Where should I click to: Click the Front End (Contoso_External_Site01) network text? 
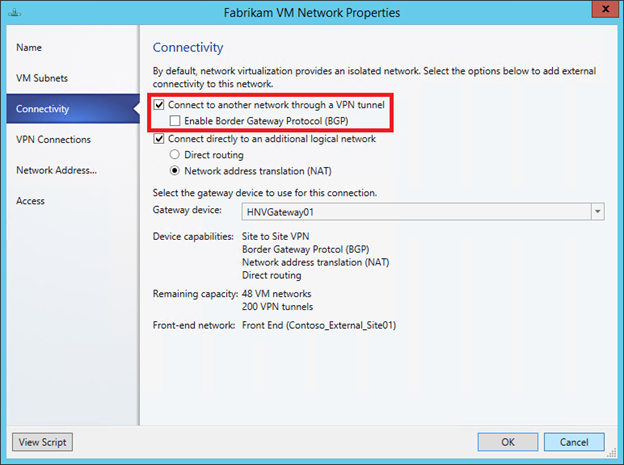pyautogui.click(x=321, y=325)
